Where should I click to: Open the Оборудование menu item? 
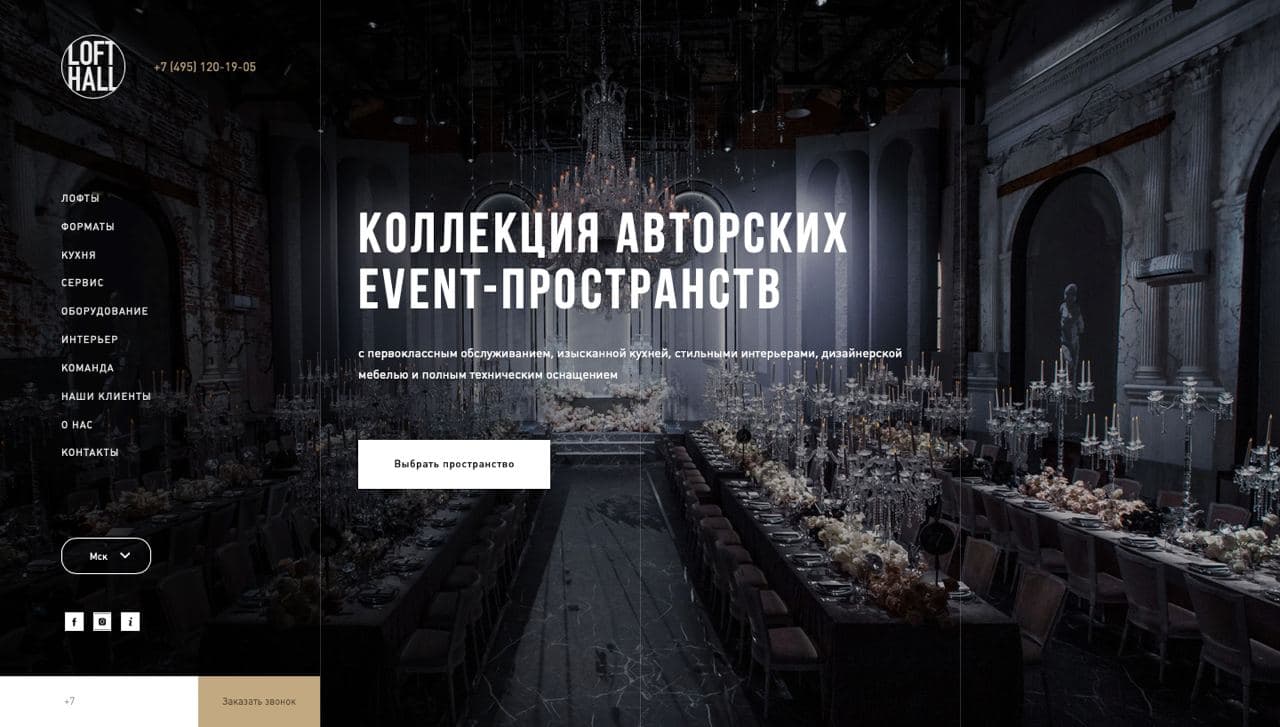pyautogui.click(x=104, y=311)
